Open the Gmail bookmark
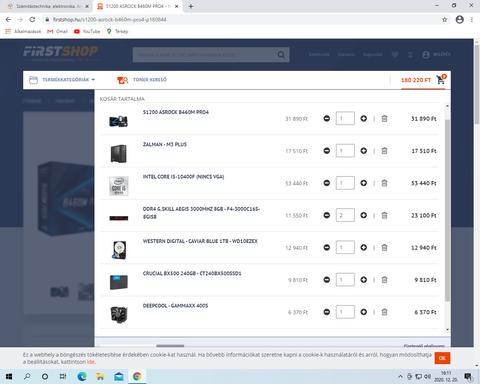Screen dimensions: 480x384 click(x=57, y=31)
